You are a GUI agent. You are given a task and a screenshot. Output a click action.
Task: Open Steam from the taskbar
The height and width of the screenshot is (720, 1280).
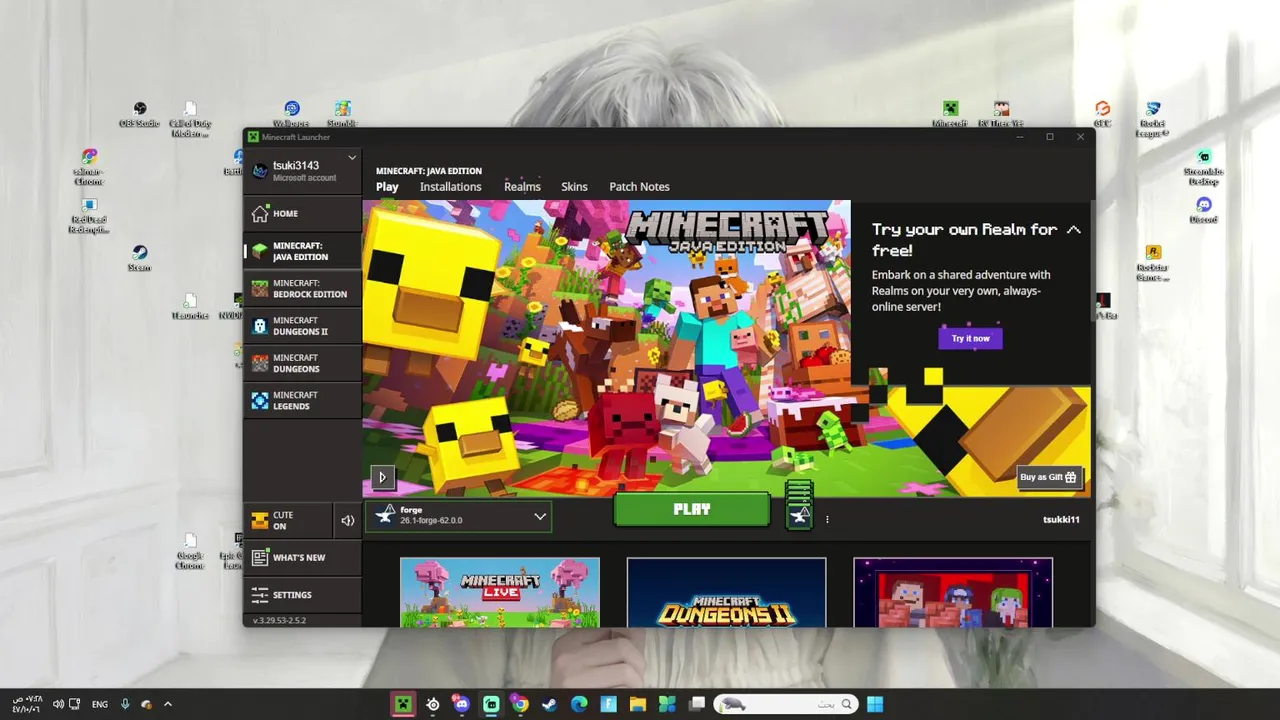(x=549, y=704)
